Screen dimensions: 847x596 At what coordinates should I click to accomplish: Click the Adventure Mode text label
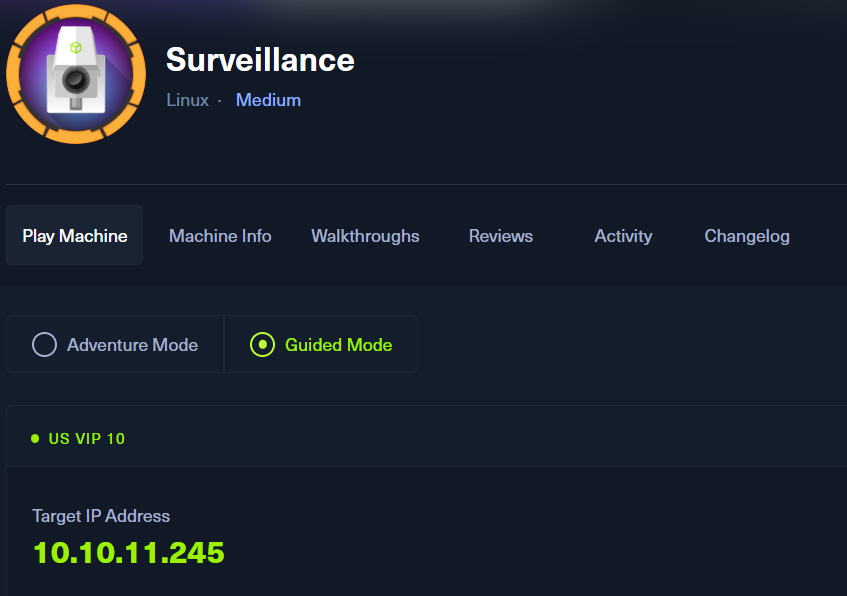132,345
